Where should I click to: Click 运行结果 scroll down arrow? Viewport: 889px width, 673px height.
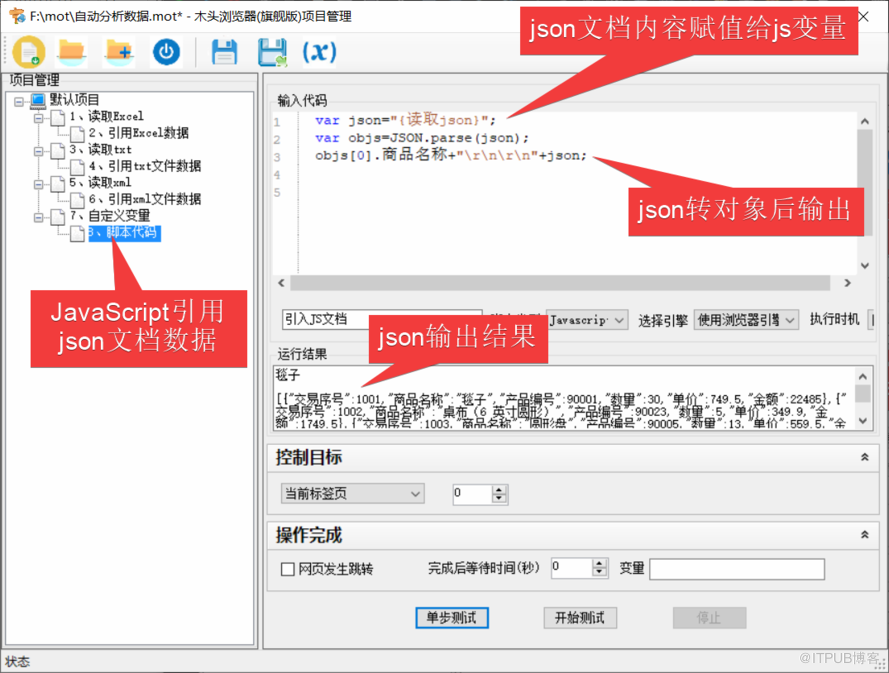[x=863, y=421]
